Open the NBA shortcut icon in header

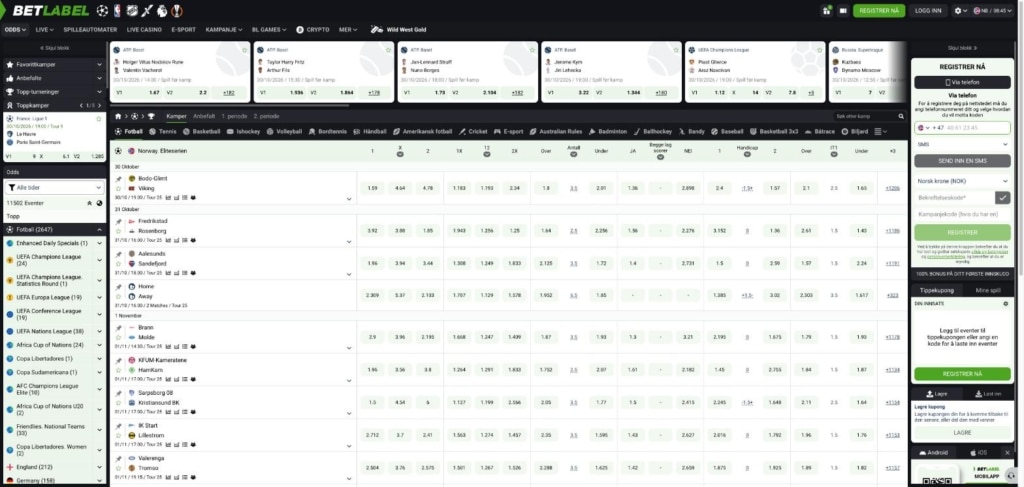pyautogui.click(x=118, y=10)
